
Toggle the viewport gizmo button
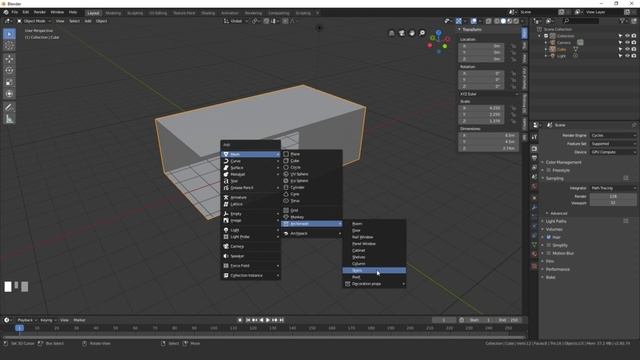459,21
